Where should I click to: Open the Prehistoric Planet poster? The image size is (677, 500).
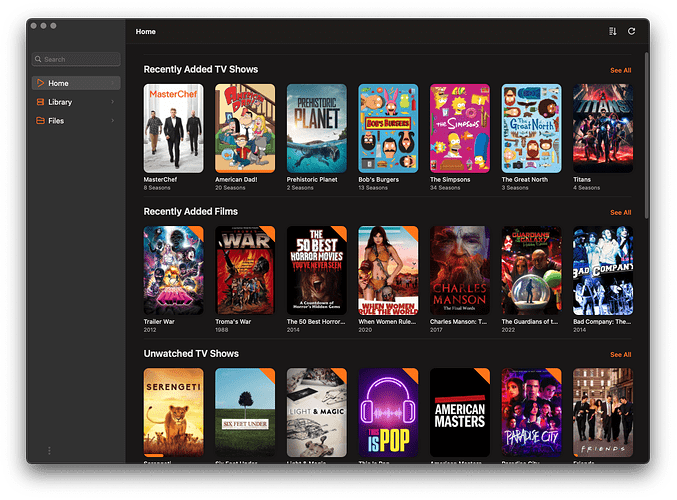tap(316, 128)
